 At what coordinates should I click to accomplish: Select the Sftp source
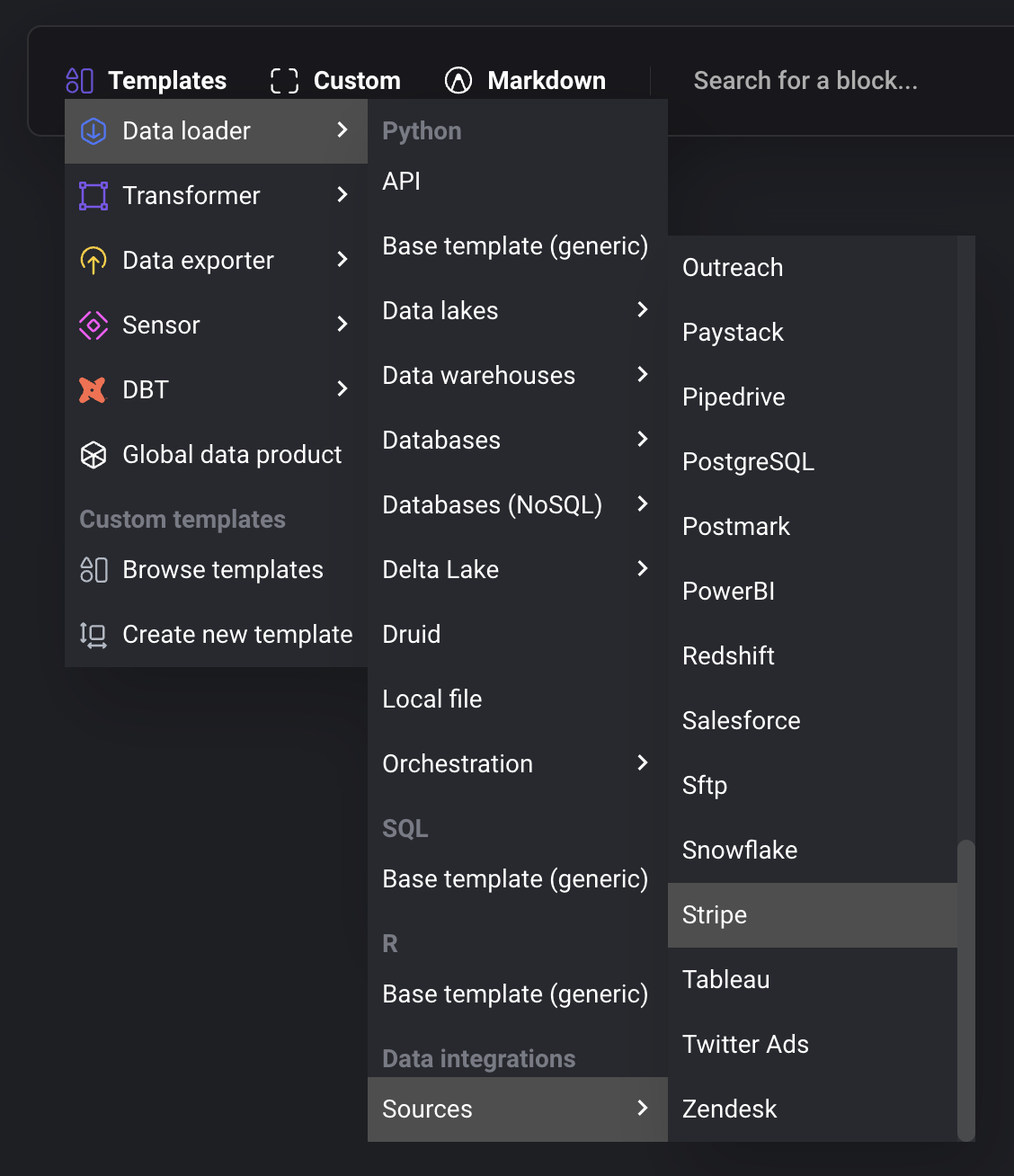(x=813, y=786)
